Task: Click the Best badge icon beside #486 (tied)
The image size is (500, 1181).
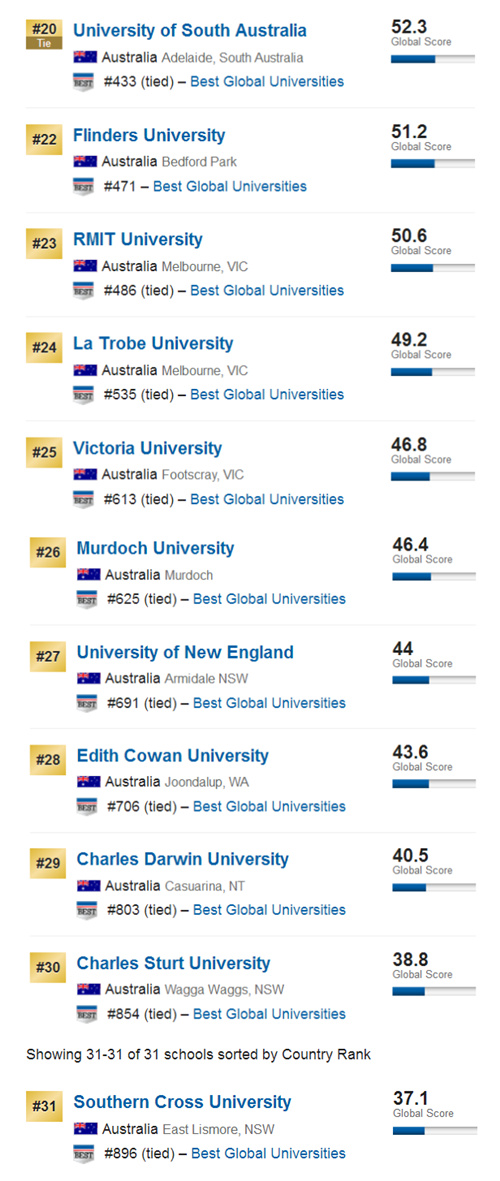Action: tap(84, 291)
